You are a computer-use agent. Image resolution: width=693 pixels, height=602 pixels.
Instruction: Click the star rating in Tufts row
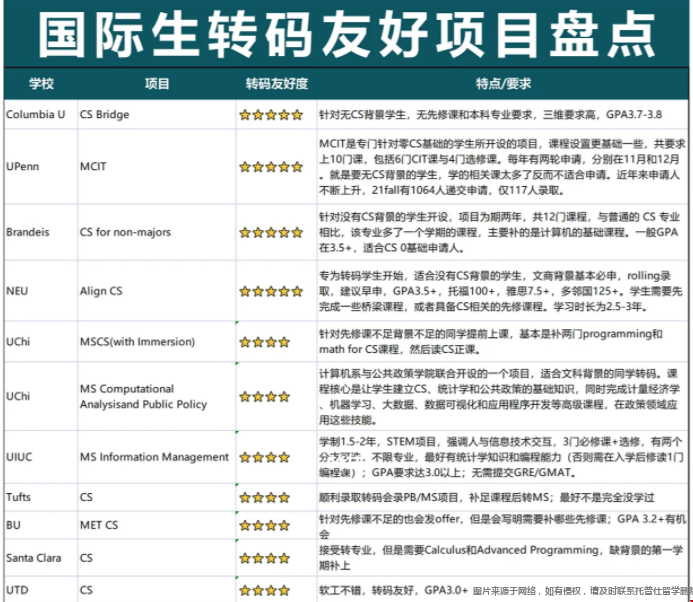[x=264, y=498]
